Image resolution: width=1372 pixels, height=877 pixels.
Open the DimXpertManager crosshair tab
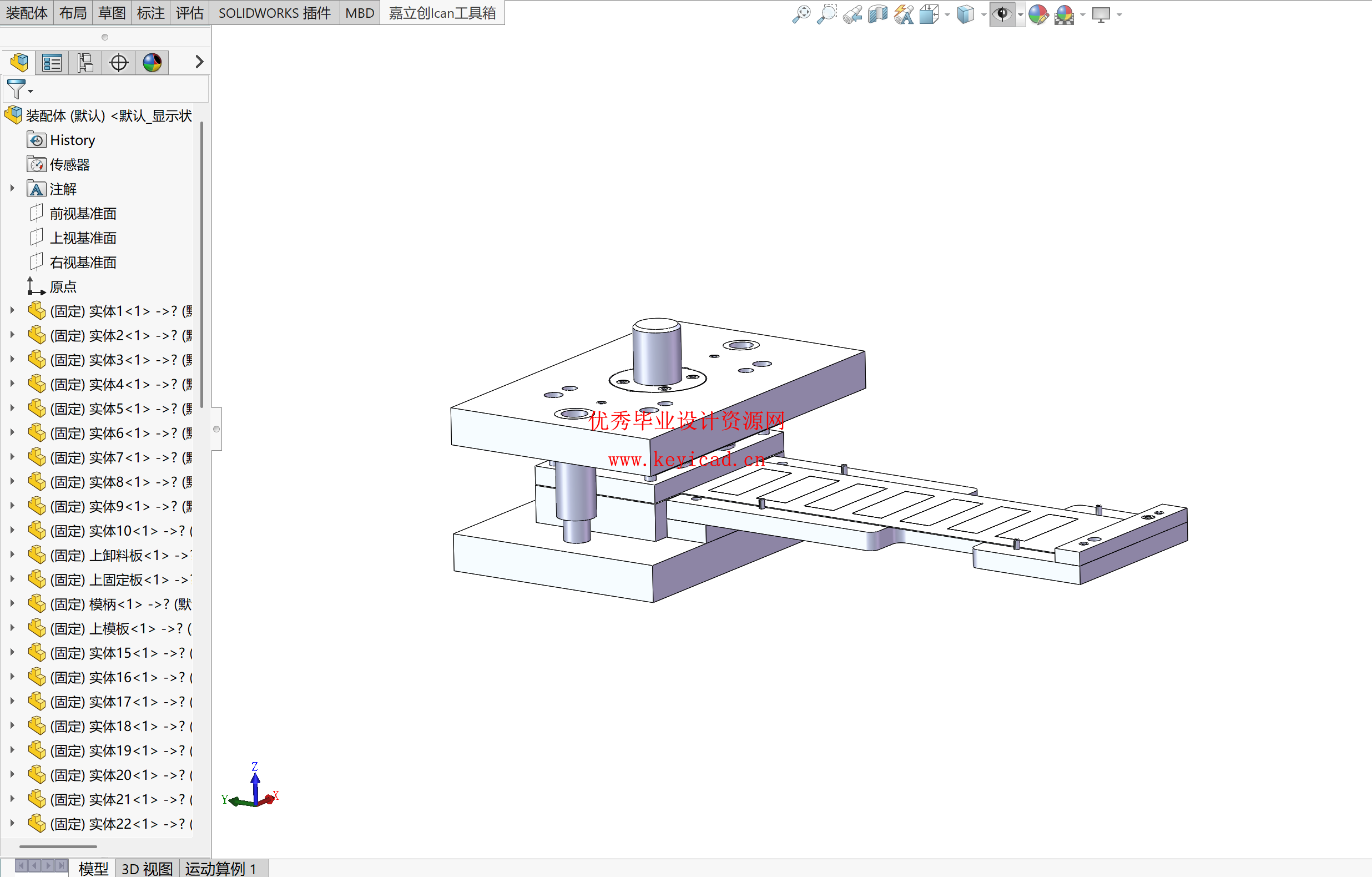click(119, 62)
